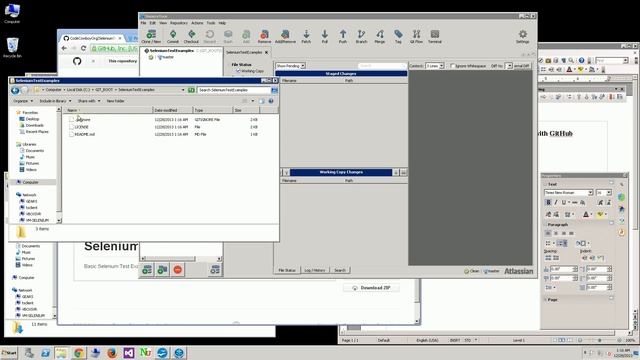Click the Add/Remove icon in SourceTree toolbar
Screen dimensions: 640x360
[x=285, y=36]
